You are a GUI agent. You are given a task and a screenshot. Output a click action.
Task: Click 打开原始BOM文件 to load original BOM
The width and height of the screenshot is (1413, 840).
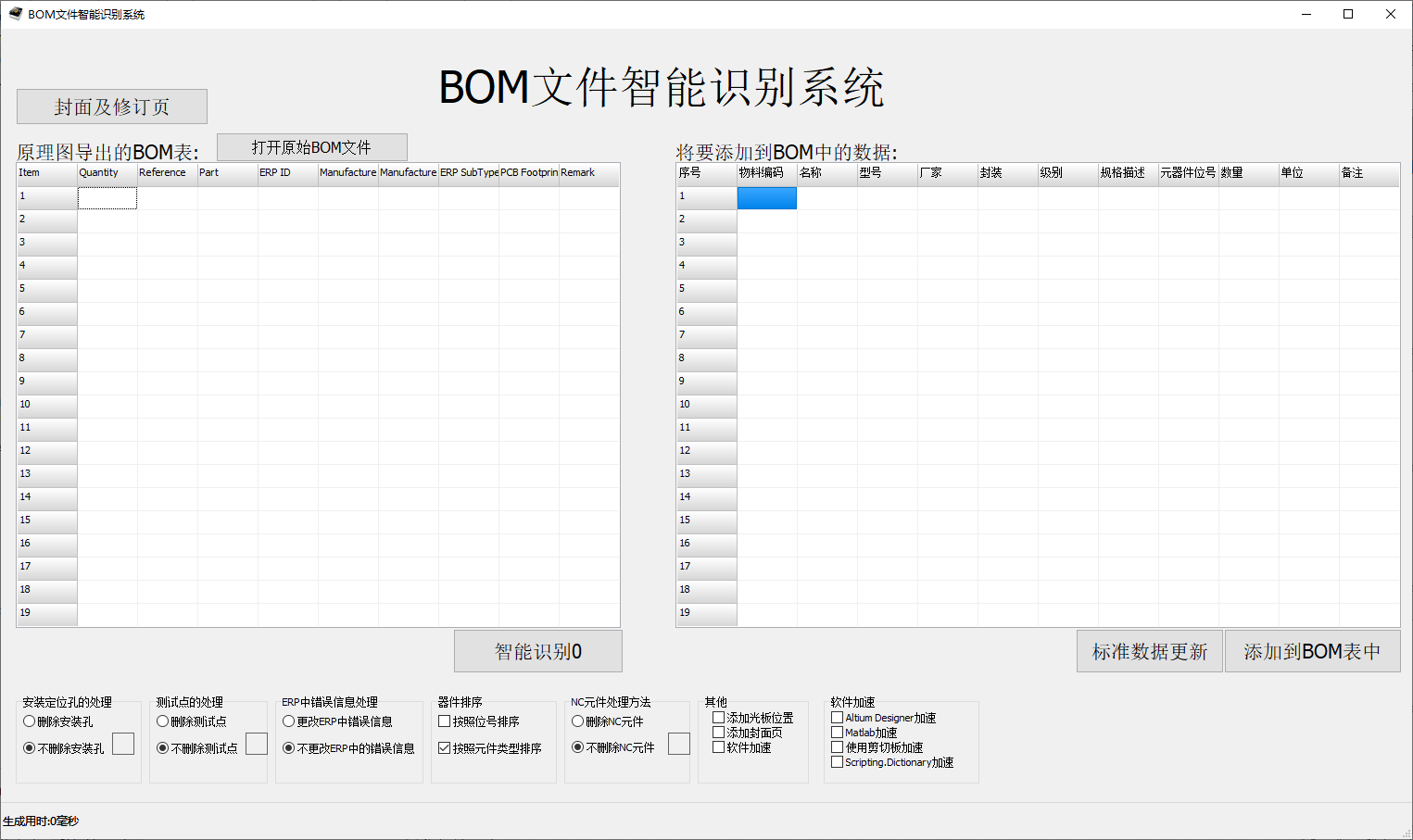[x=311, y=146]
